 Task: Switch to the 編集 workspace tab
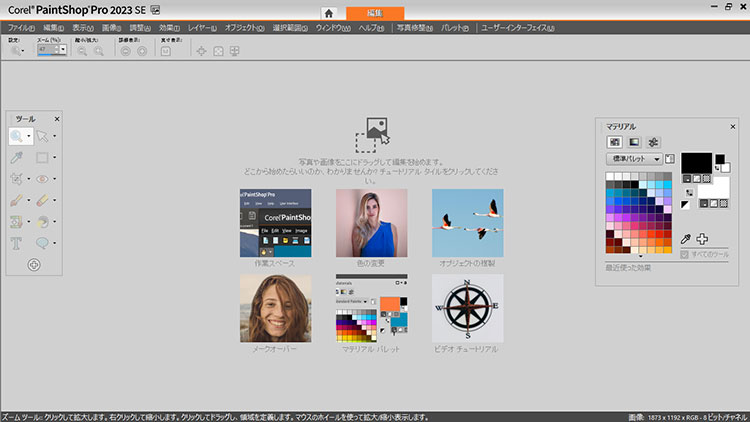tap(375, 12)
